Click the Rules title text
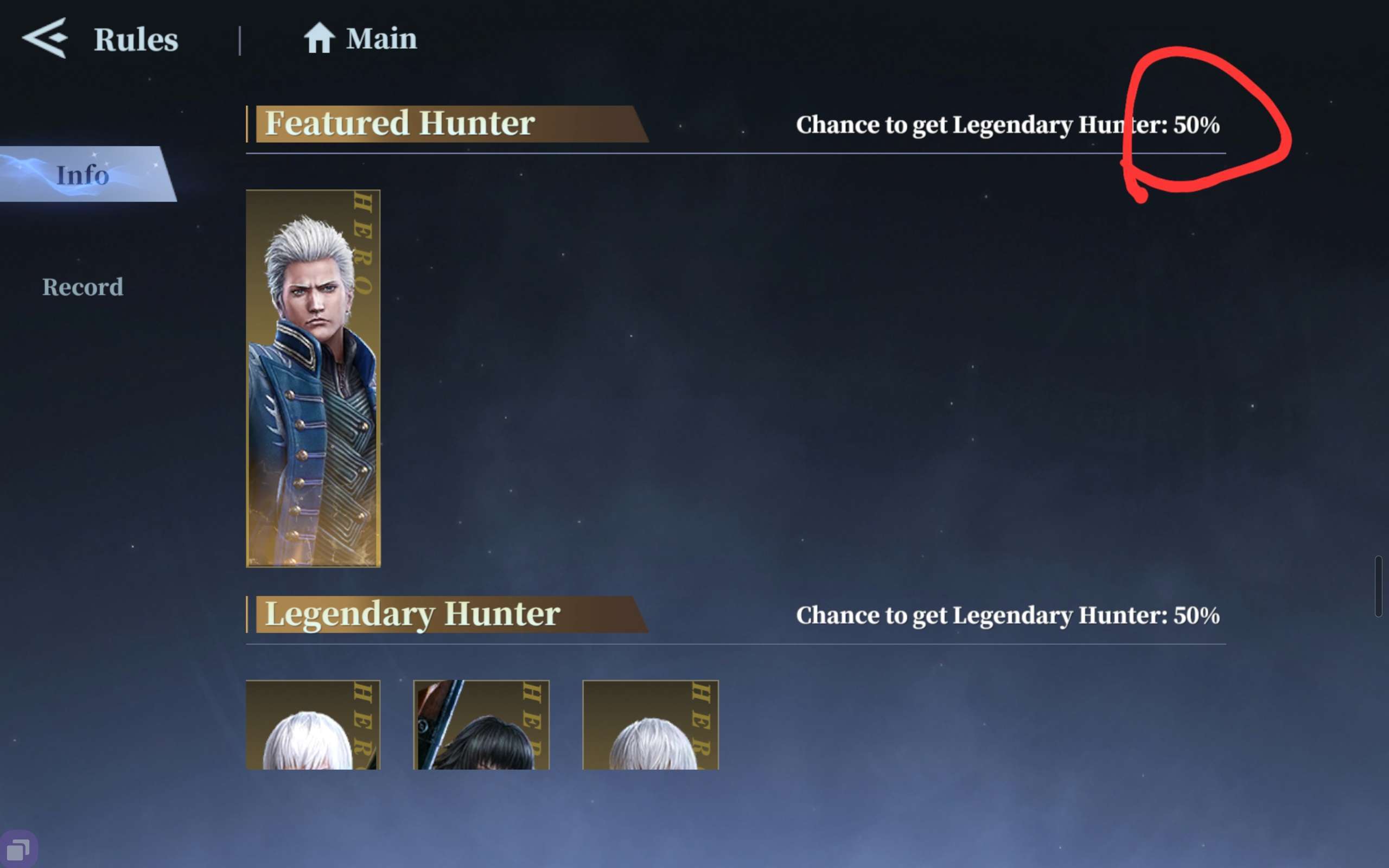This screenshot has width=1389, height=868. pos(136,40)
